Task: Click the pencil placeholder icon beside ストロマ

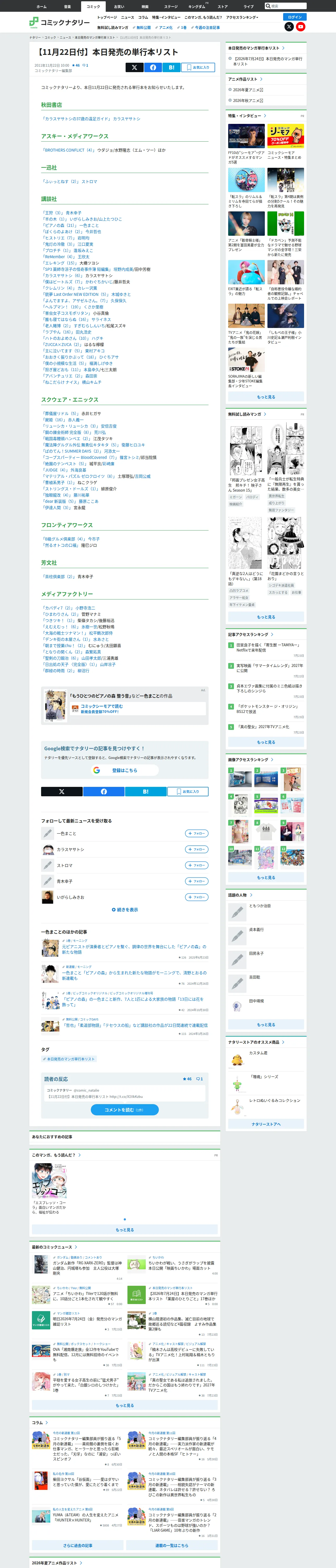Action: 48,865
